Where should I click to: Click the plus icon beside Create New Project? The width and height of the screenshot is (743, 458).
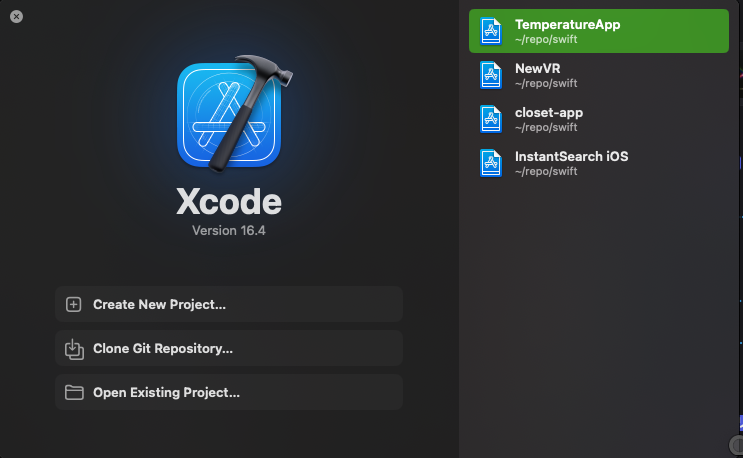click(x=73, y=304)
